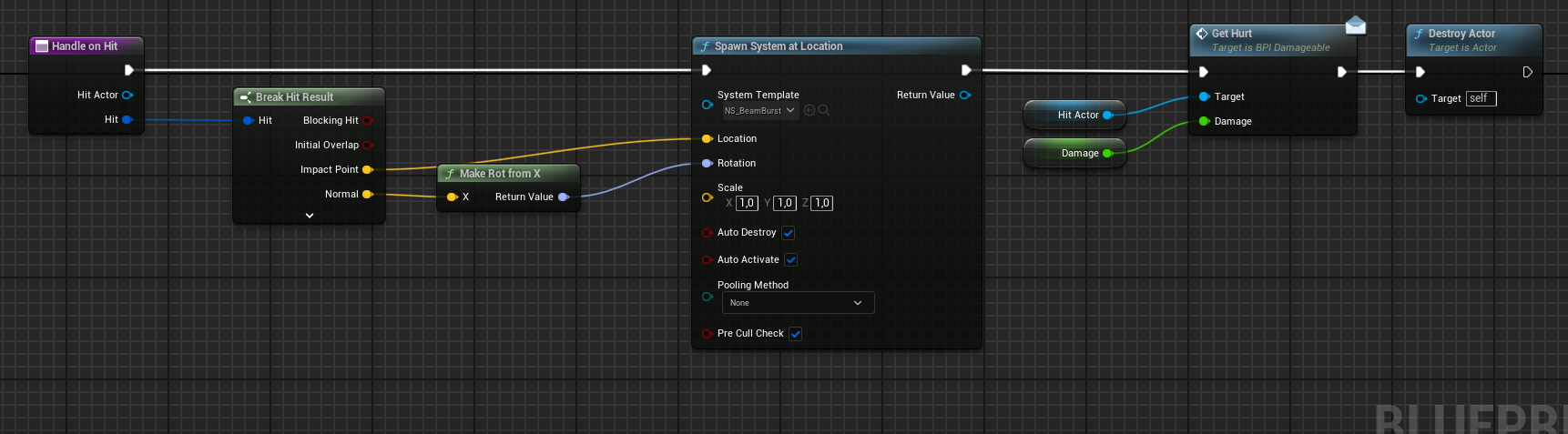Click the Impact Point output pin
1568x434 pixels.
(368, 169)
